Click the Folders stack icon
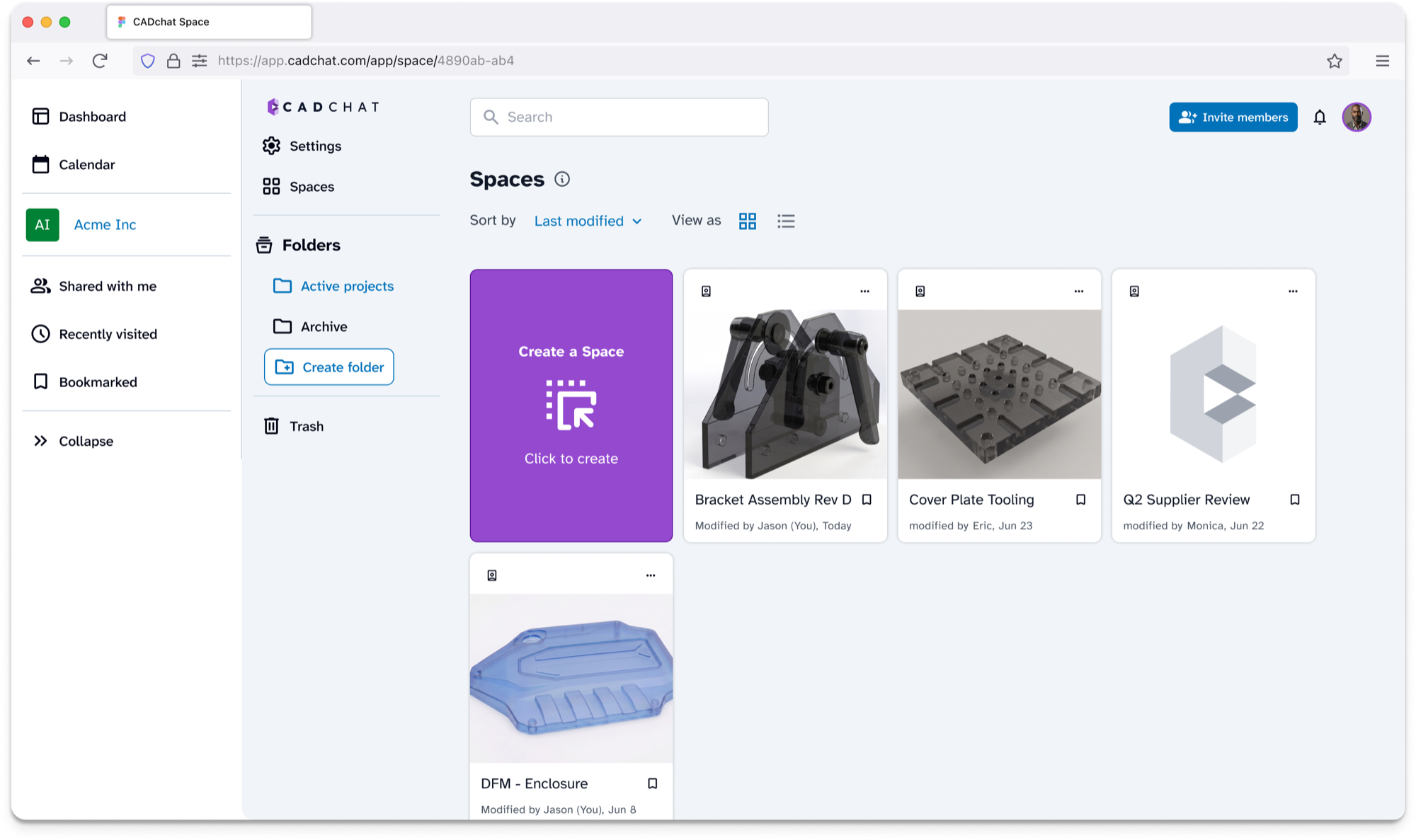 pyautogui.click(x=264, y=245)
